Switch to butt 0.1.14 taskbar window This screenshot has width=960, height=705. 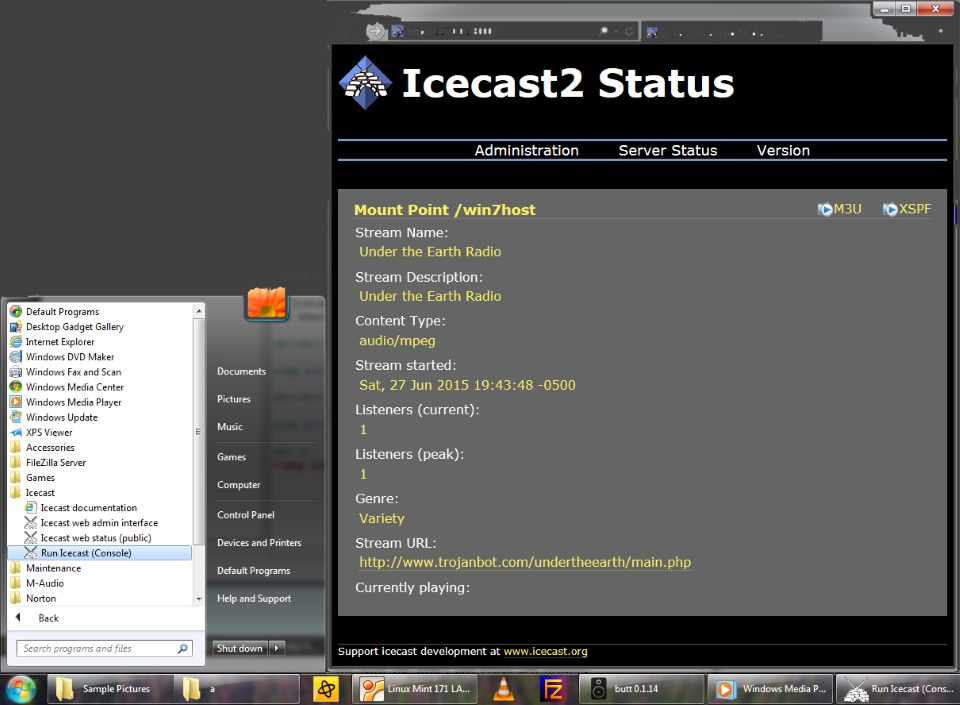click(x=641, y=689)
